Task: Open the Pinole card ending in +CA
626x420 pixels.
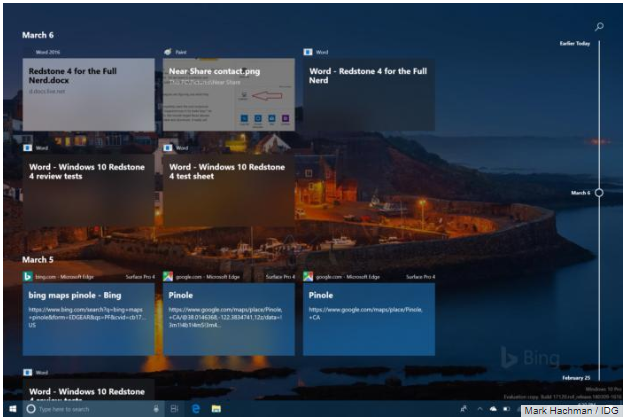Action: tap(369, 319)
